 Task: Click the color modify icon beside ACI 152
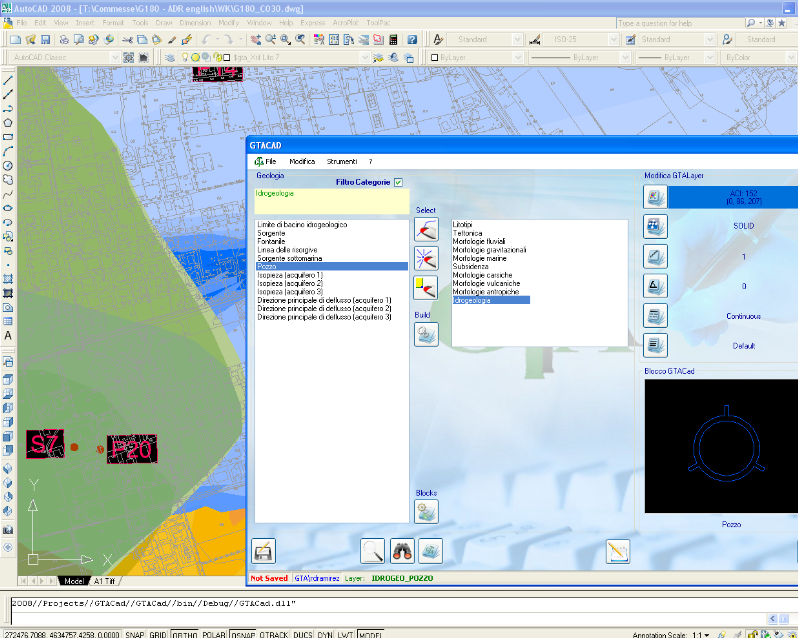pos(655,197)
